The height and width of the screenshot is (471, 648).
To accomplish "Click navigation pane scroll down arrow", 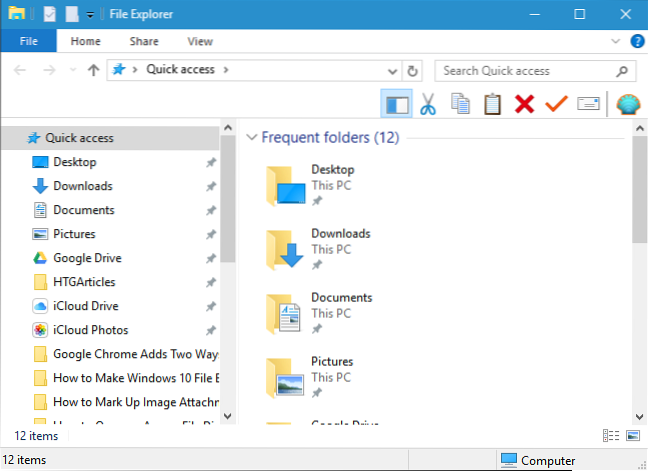I will pyautogui.click(x=228, y=416).
